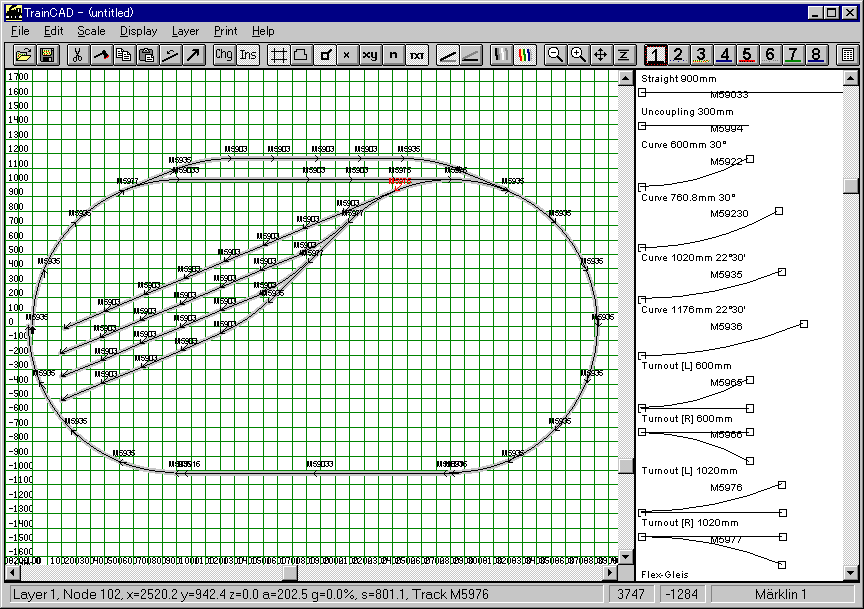Screen dimensions: 864x609
Task: Cut selection with the scissors icon
Action: click(x=78, y=55)
